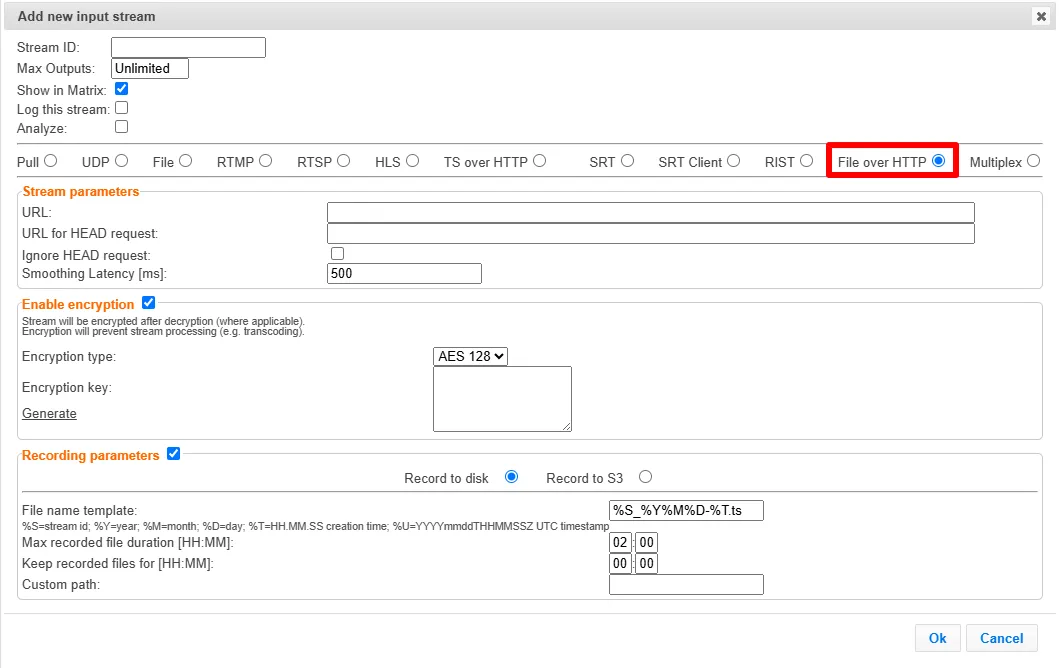This screenshot has height=668, width=1059.
Task: Choose the File radio button
Action: (x=186, y=161)
